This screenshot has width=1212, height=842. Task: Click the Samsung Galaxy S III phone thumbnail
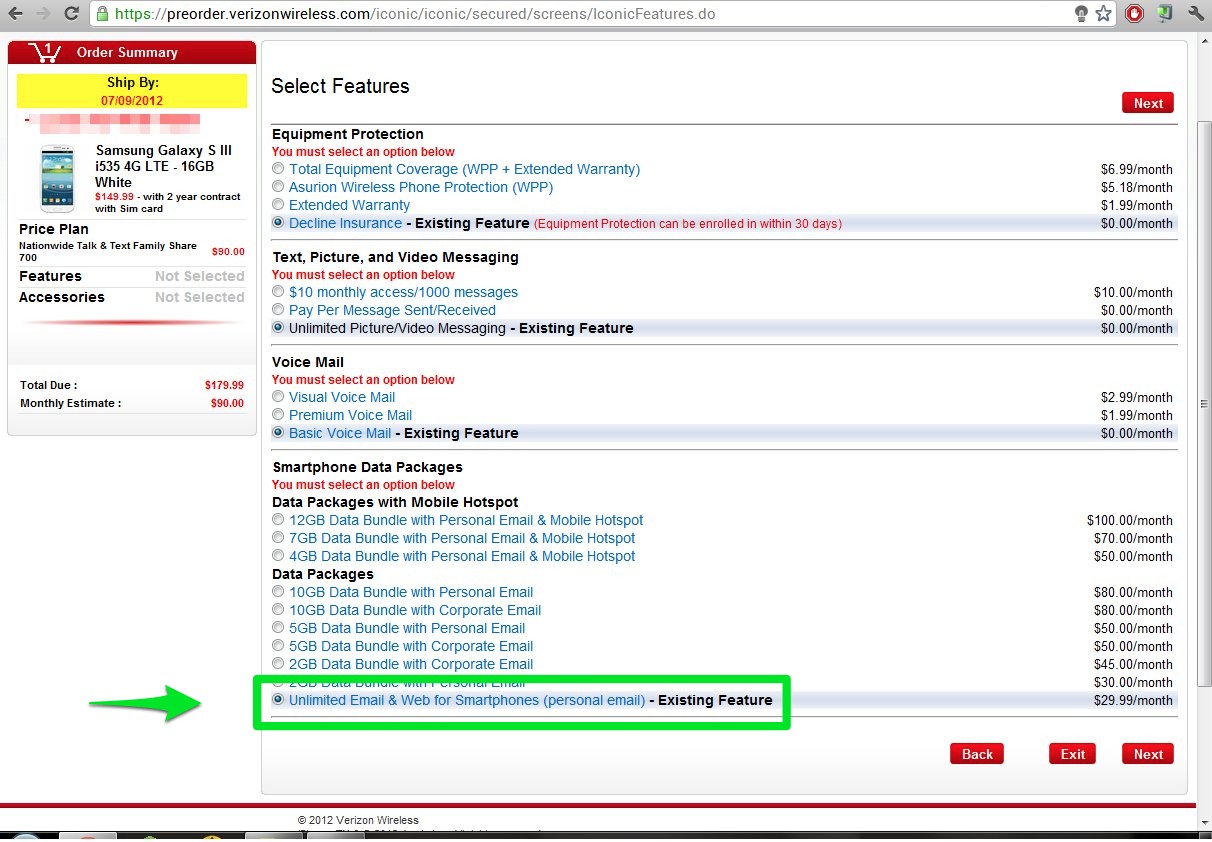[57, 178]
